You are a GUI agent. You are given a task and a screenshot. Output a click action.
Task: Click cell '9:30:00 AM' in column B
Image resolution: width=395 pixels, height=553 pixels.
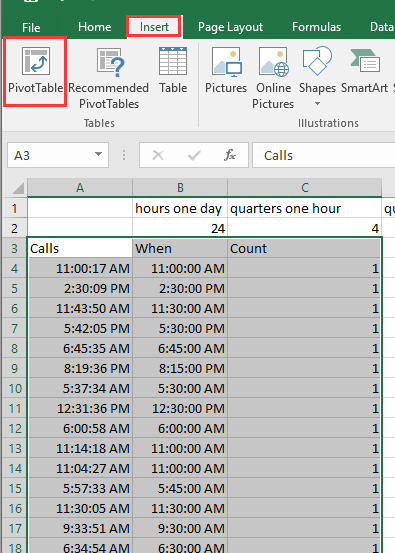180,528
